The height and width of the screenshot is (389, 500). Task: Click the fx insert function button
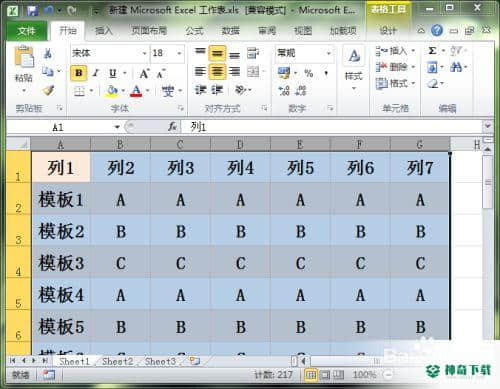pyautogui.click(x=172, y=127)
